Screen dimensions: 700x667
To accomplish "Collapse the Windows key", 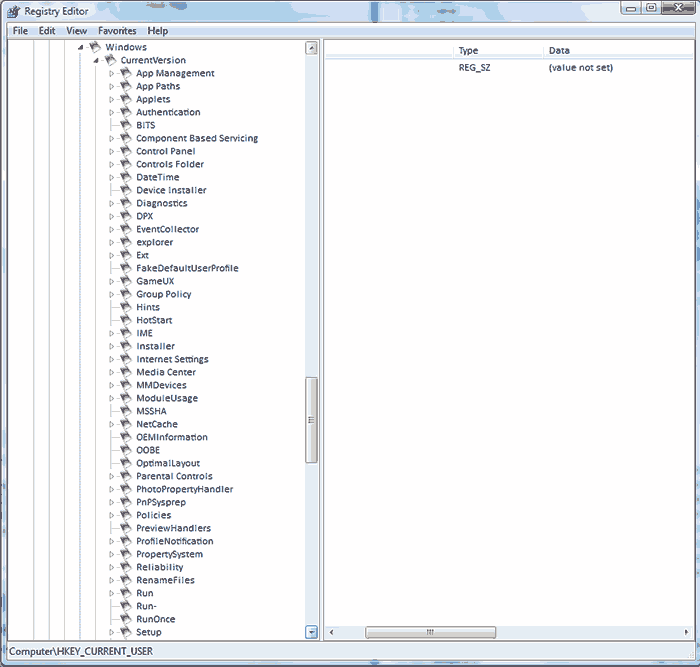I will (80, 47).
